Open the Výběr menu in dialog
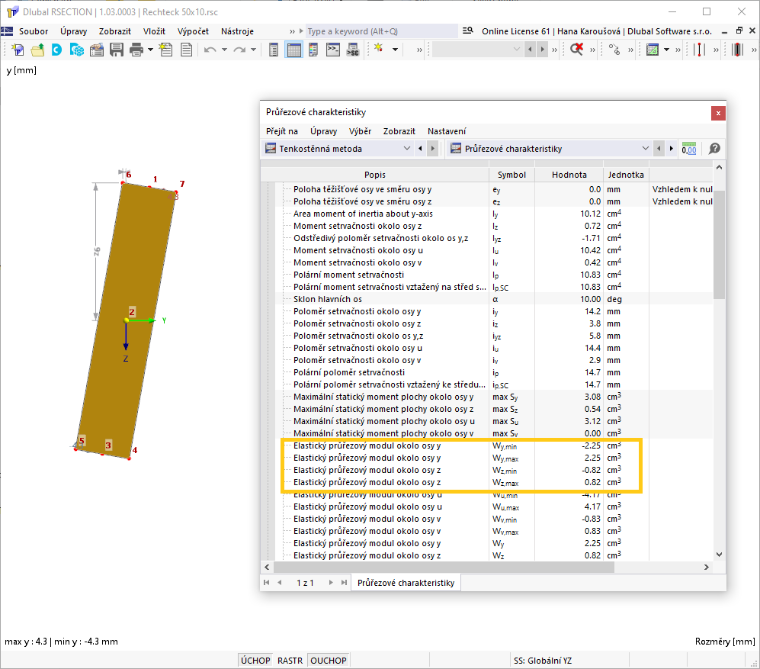The width and height of the screenshot is (760, 669). tap(360, 131)
